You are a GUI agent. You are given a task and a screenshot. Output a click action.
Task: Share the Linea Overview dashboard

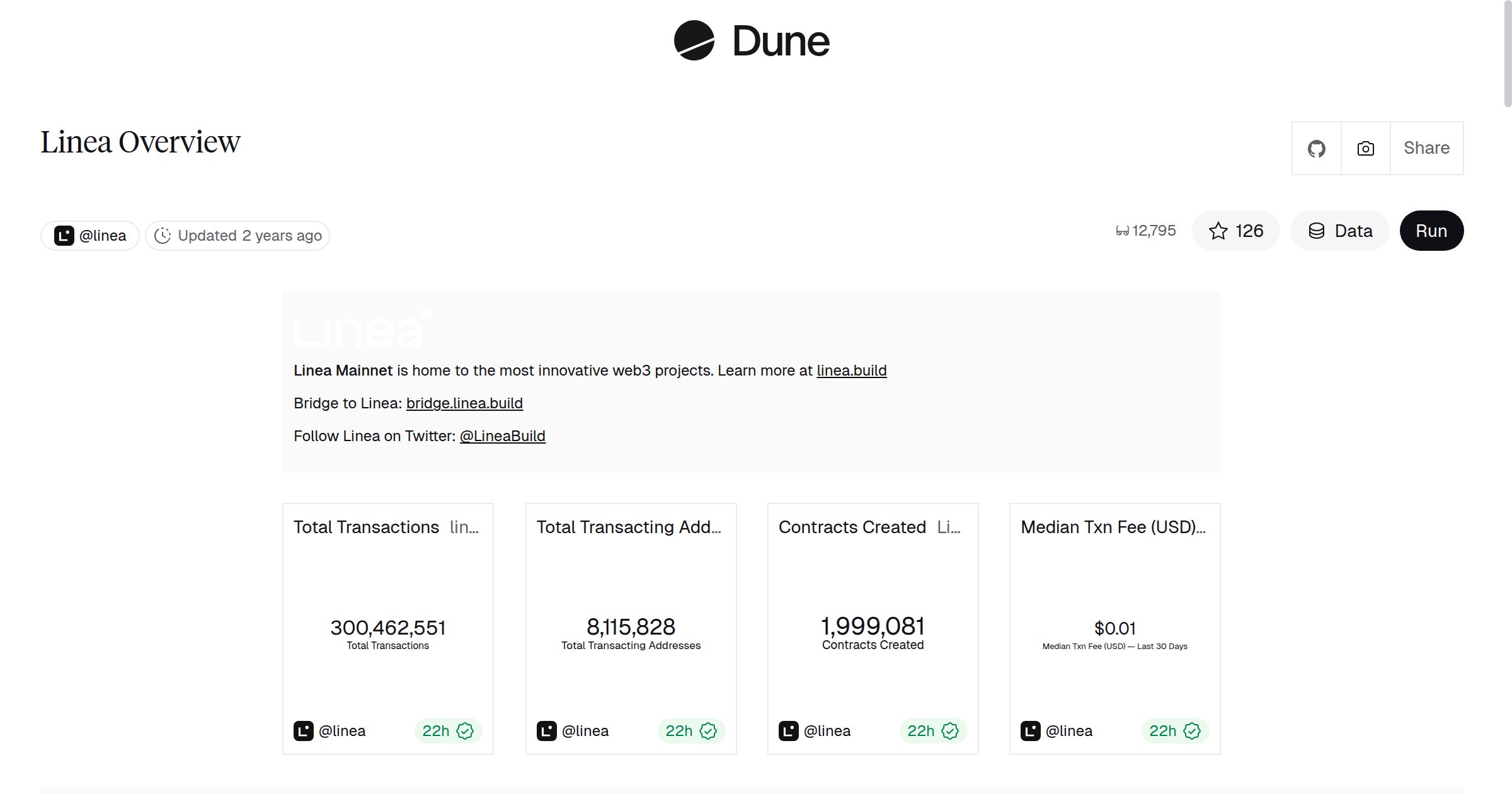point(1426,148)
